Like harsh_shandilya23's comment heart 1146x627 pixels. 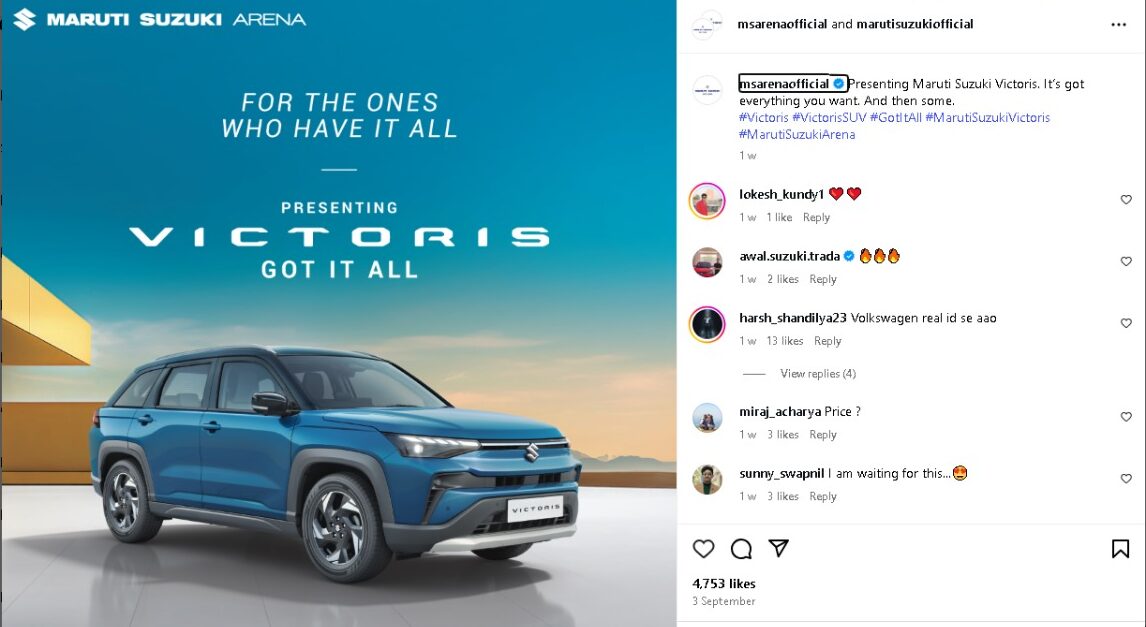[1126, 323]
